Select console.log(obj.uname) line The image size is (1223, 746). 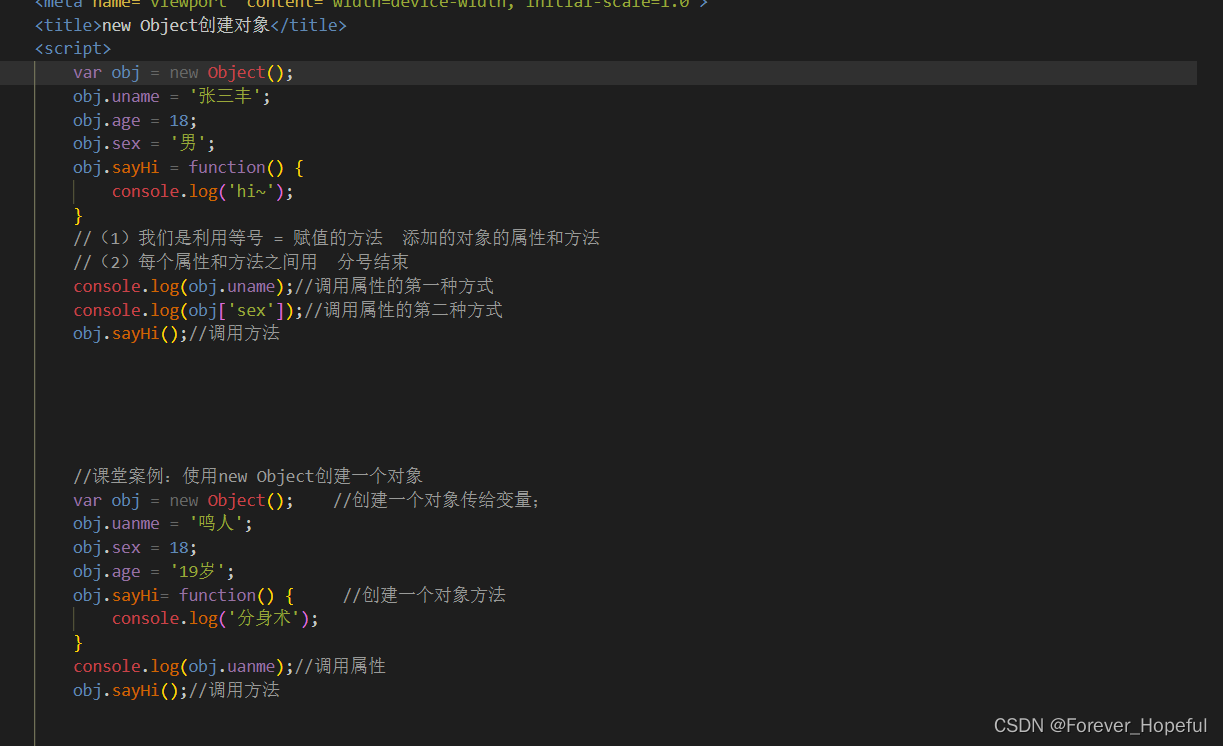[x=180, y=285]
